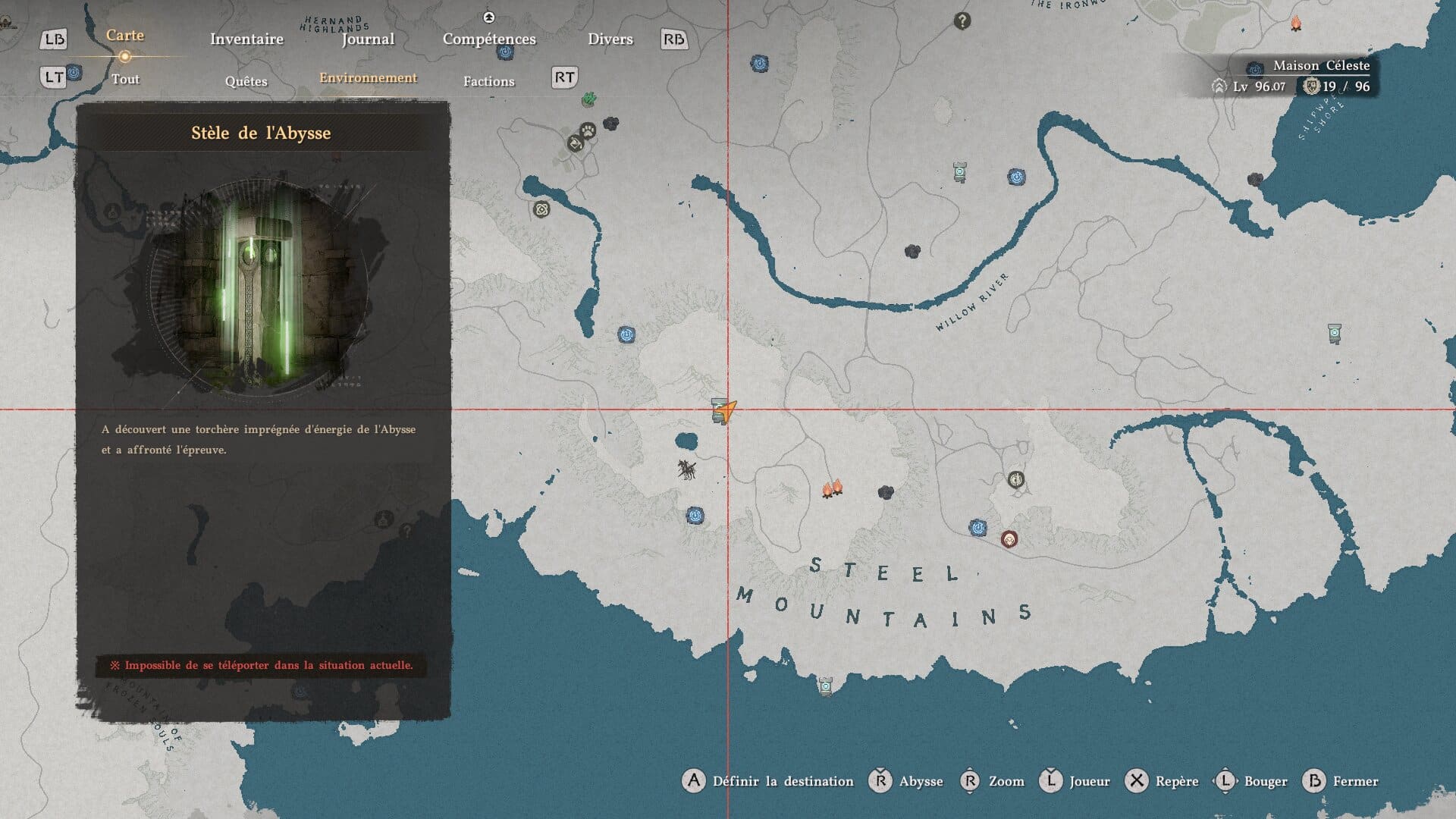
Task: Switch to the Journal tab
Action: point(368,39)
